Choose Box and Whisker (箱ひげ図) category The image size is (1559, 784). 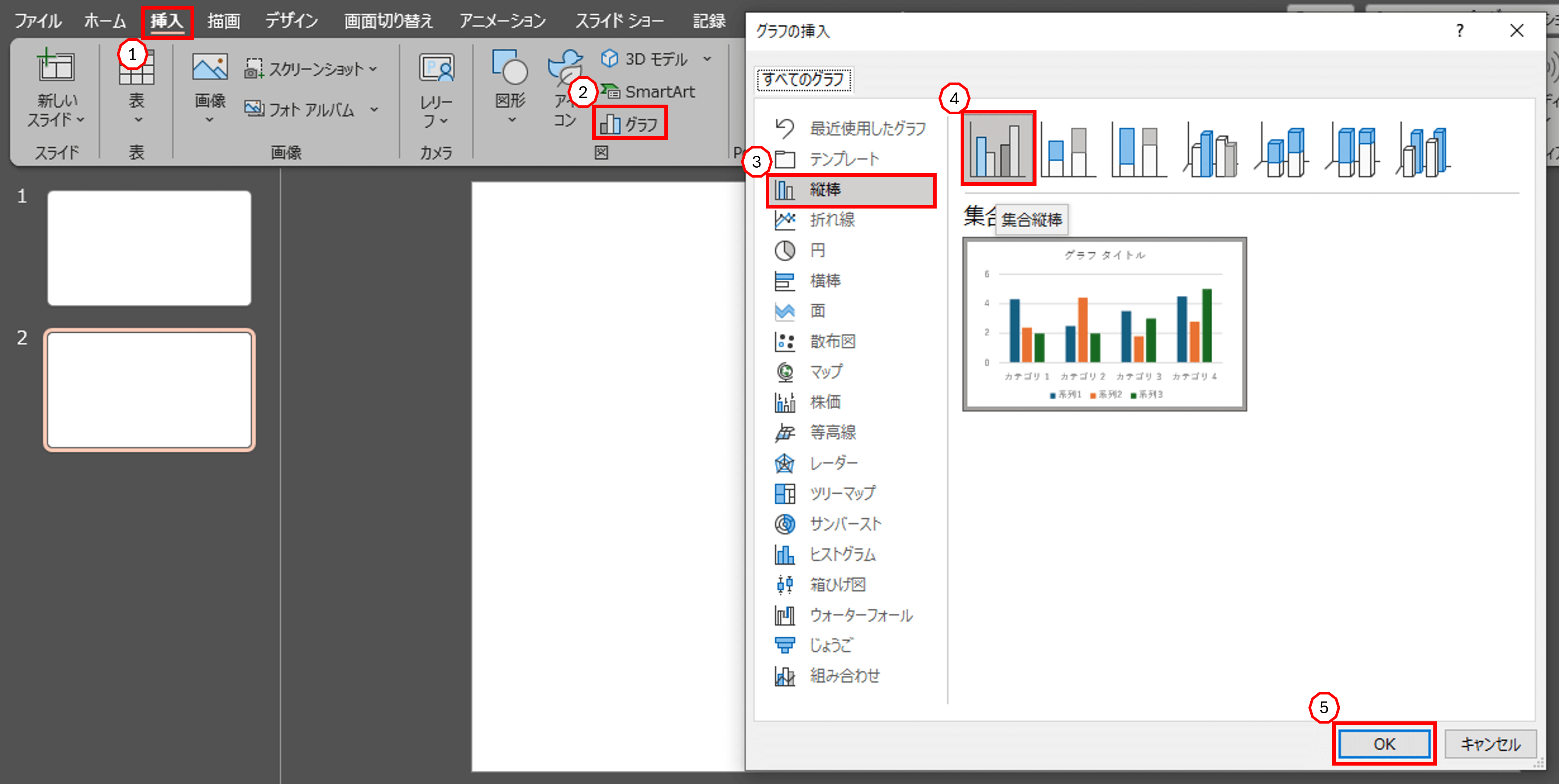tap(851, 584)
